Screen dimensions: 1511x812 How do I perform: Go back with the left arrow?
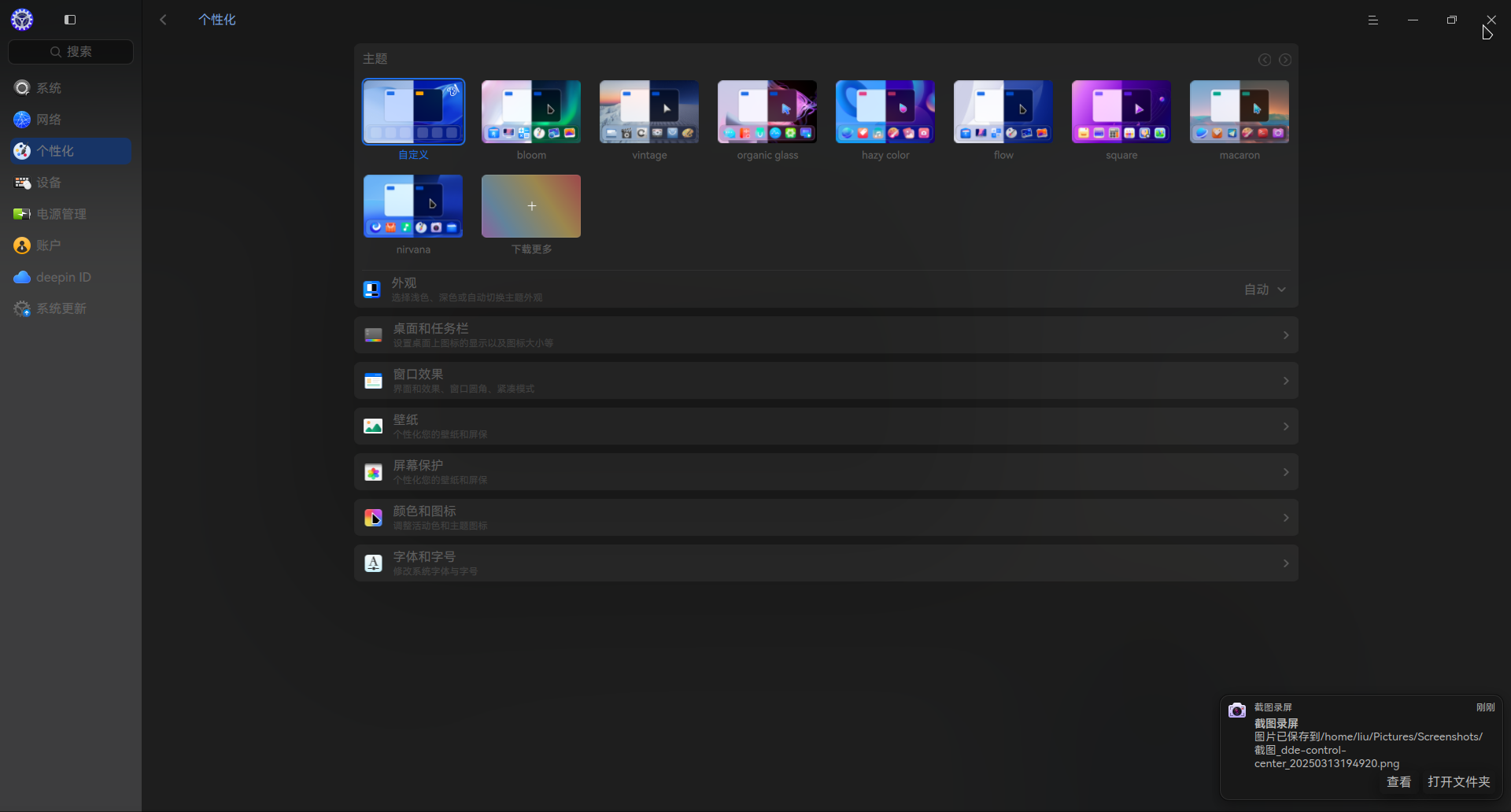[163, 20]
